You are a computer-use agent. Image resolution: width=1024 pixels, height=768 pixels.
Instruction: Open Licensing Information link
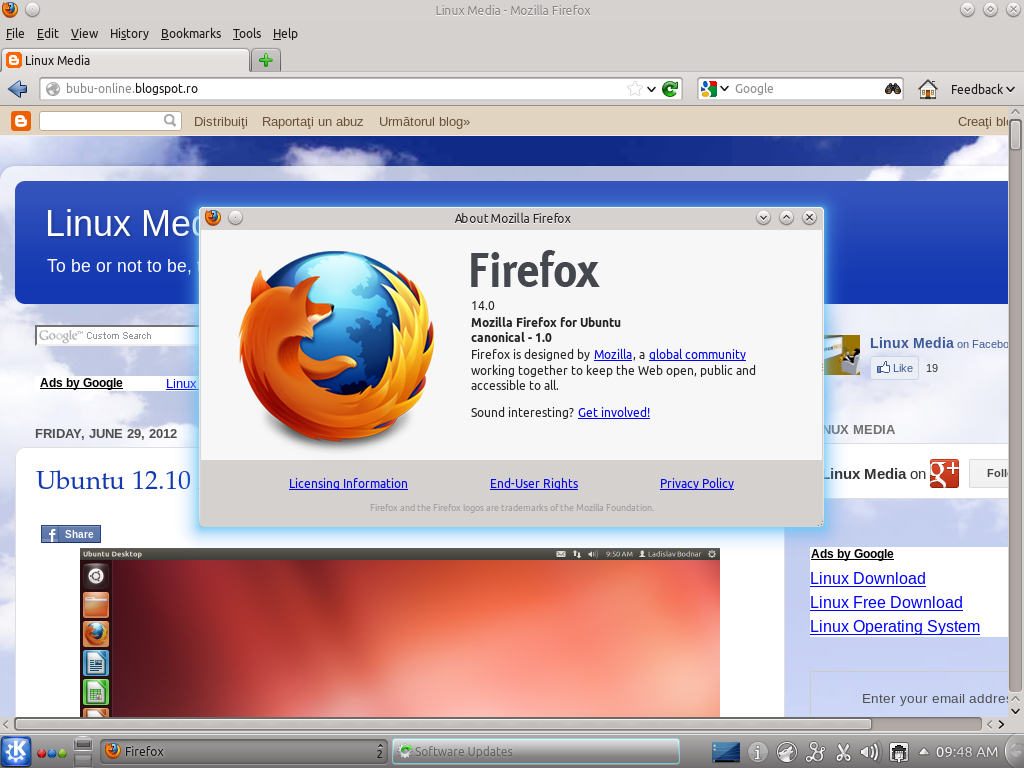[348, 483]
